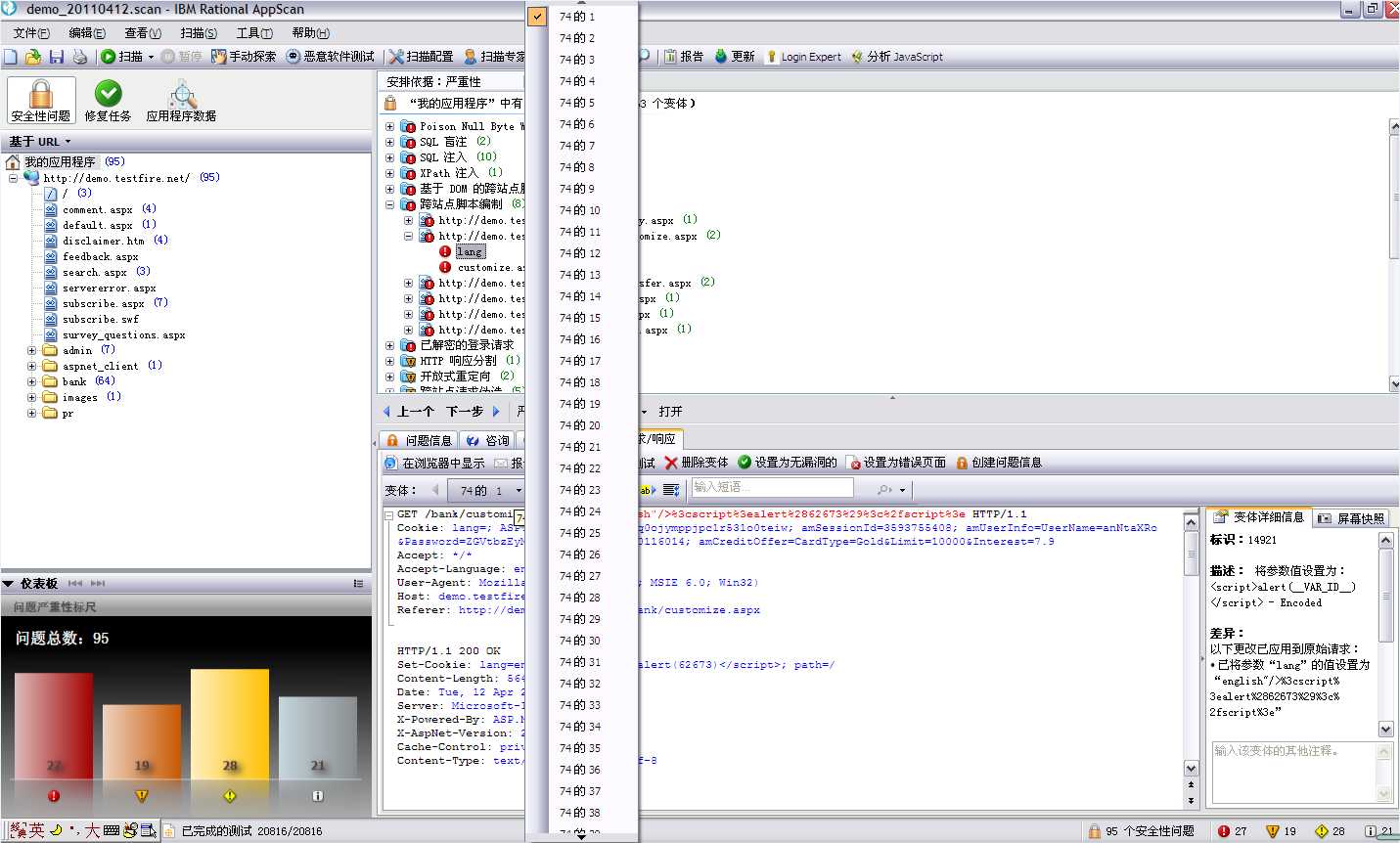Image resolution: width=1400 pixels, height=843 pixels.
Task: Choose variant "74 的 38" in the list
Action: pos(581,813)
